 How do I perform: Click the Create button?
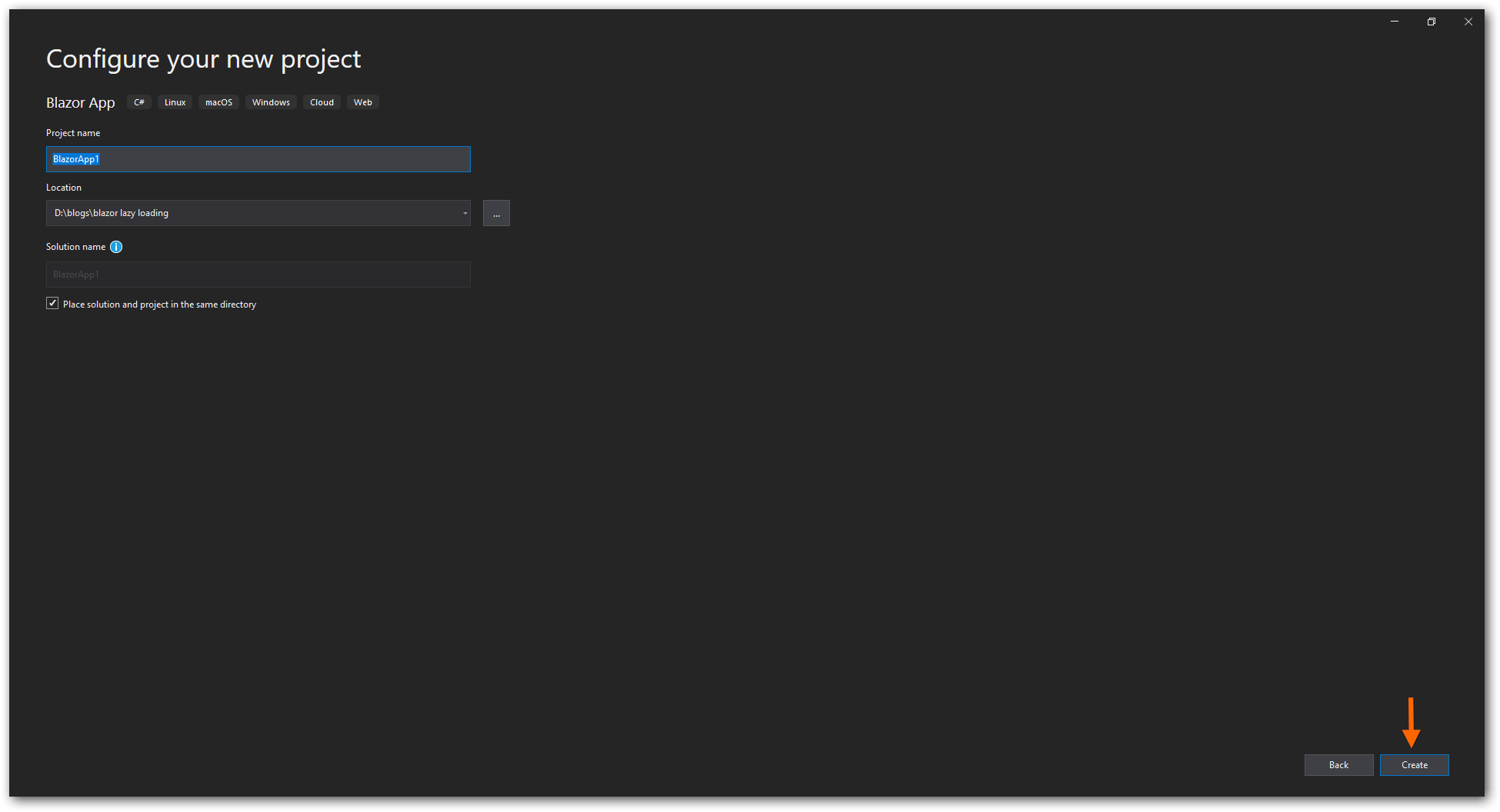[1414, 765]
